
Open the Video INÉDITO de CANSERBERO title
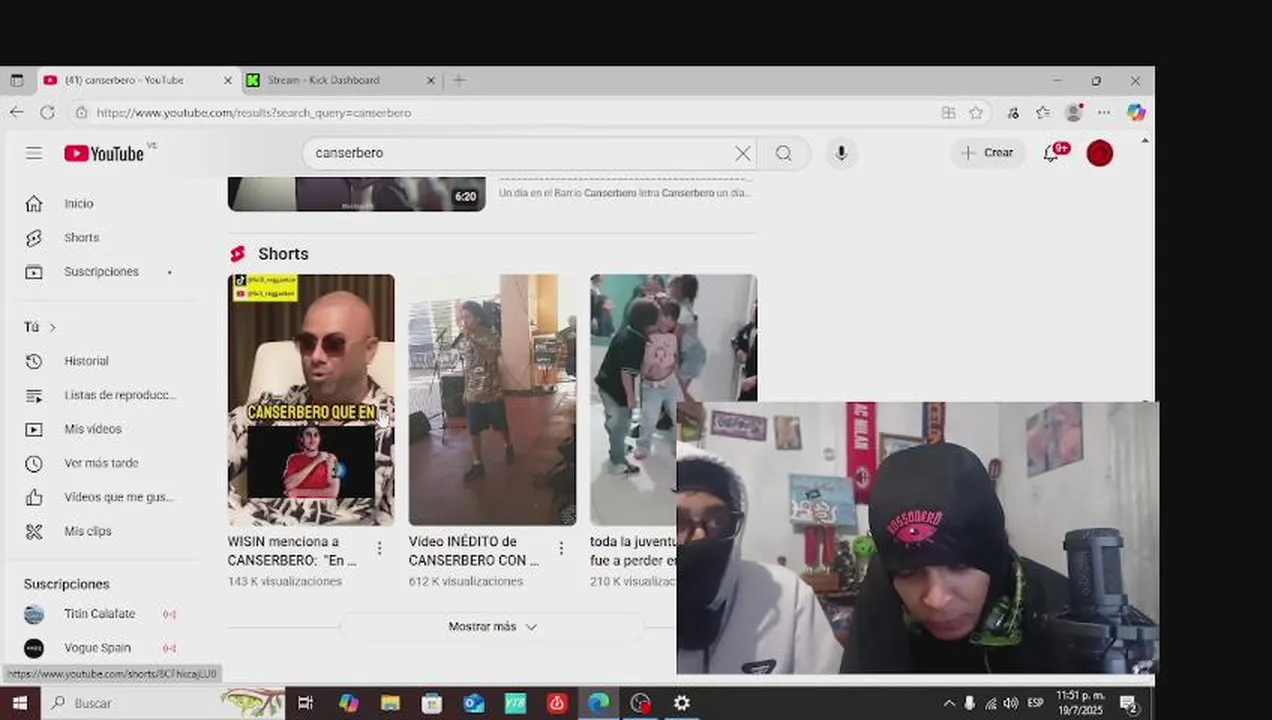click(x=474, y=551)
